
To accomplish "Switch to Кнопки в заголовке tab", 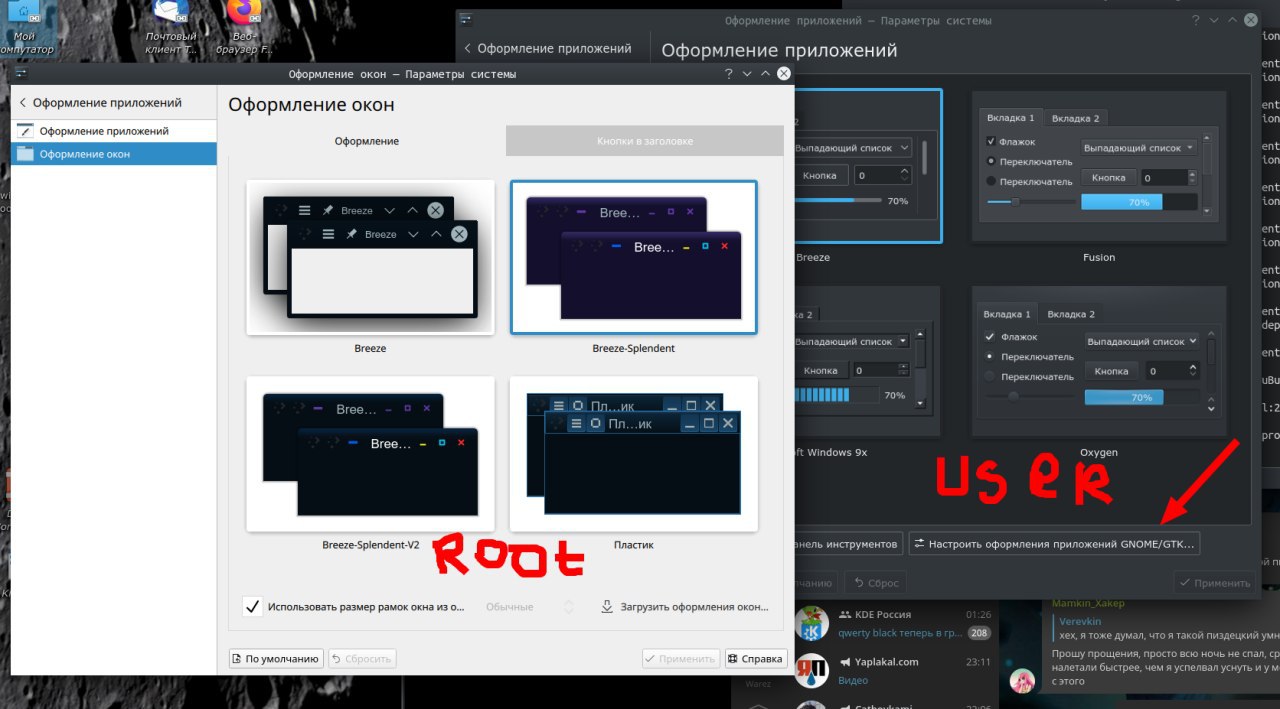I will 645,141.
